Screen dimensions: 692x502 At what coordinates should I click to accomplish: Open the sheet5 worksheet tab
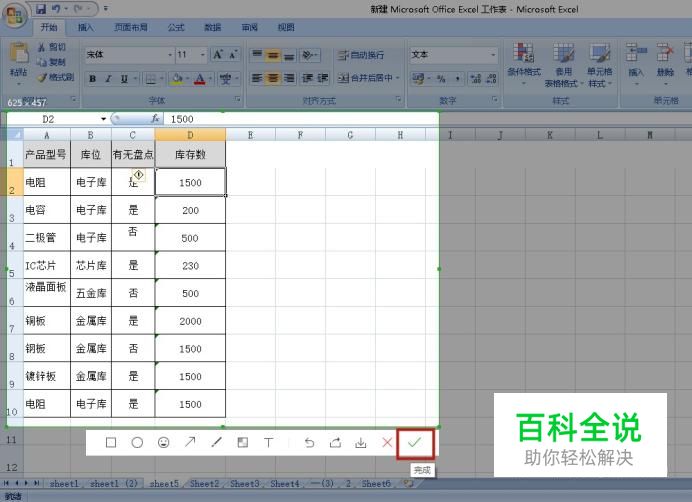[164, 484]
